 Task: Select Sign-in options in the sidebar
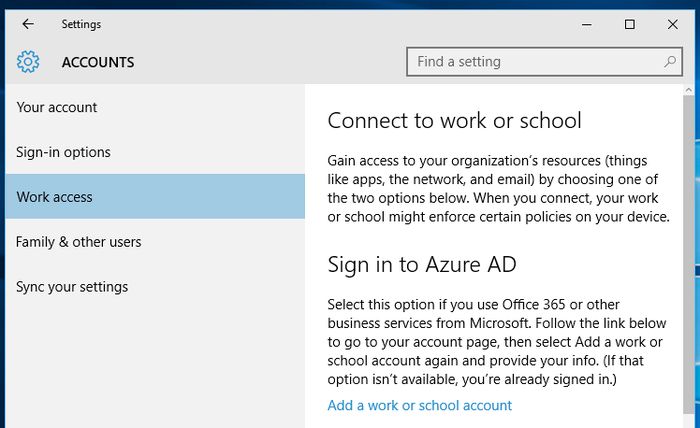click(x=63, y=152)
